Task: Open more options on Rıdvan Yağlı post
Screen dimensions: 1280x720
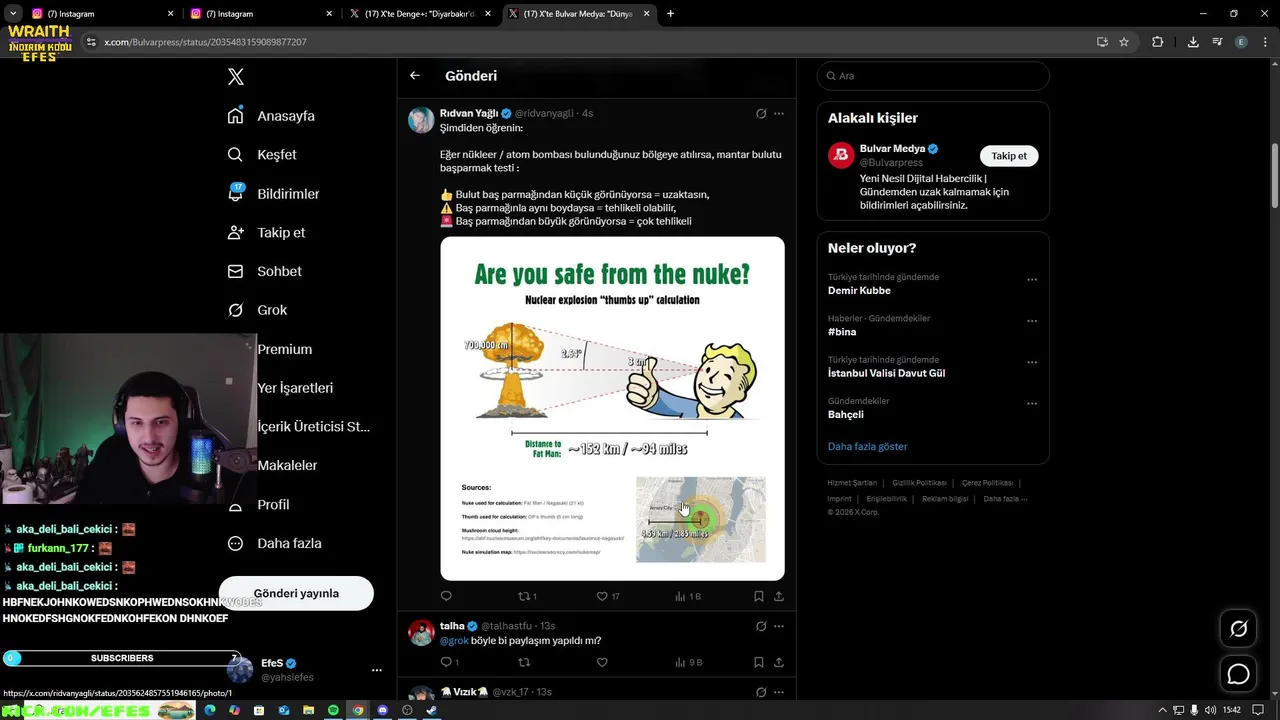Action: coord(779,114)
